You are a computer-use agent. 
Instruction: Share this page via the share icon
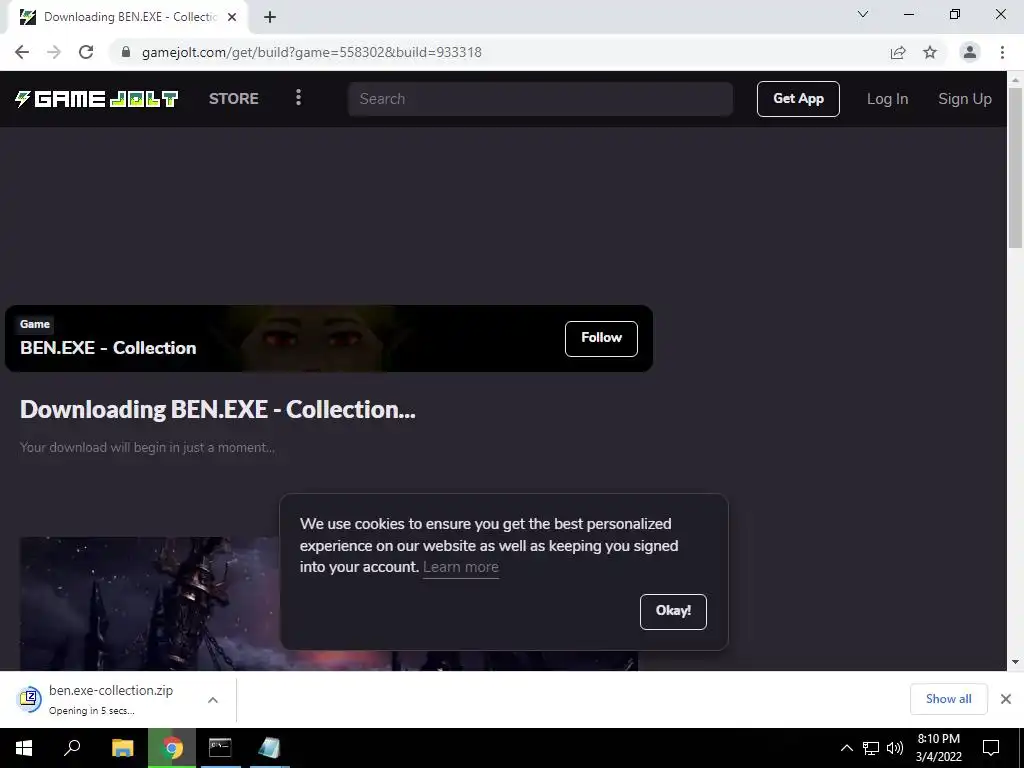(898, 52)
